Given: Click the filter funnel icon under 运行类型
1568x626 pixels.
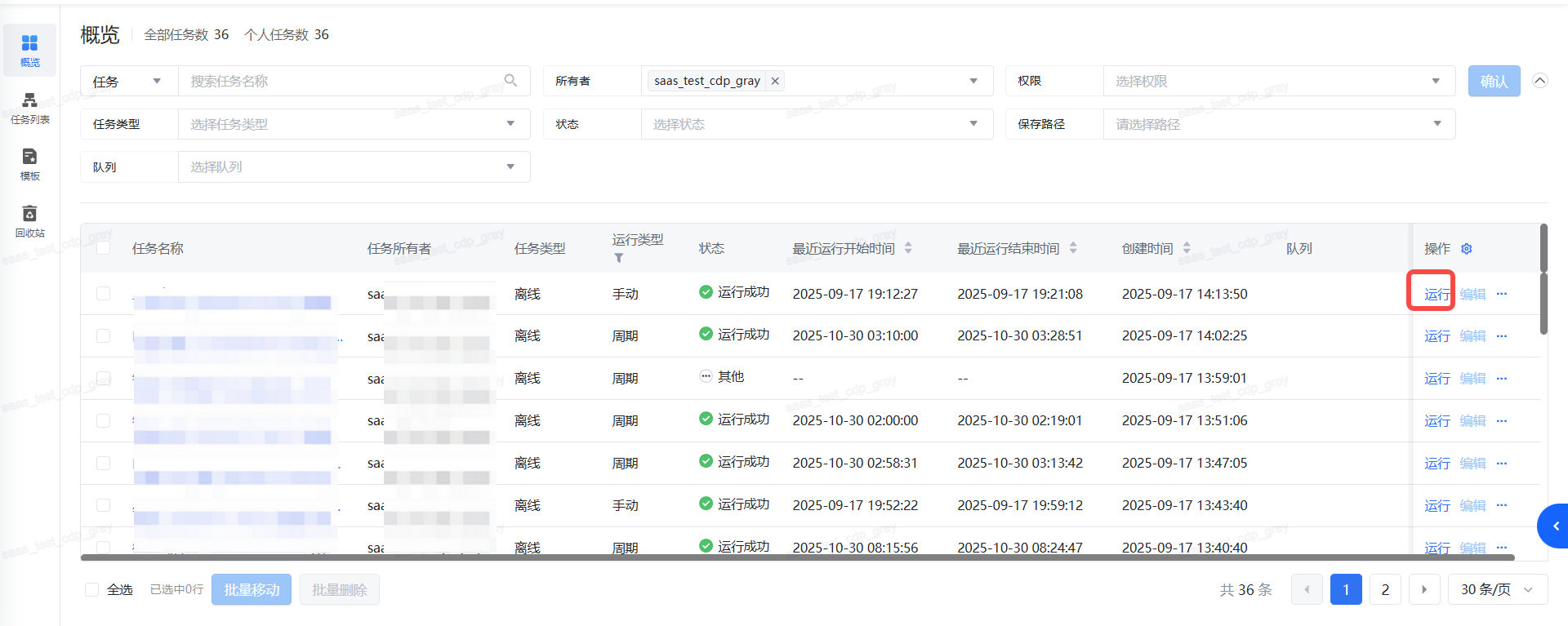Looking at the screenshot, I should pos(619,259).
